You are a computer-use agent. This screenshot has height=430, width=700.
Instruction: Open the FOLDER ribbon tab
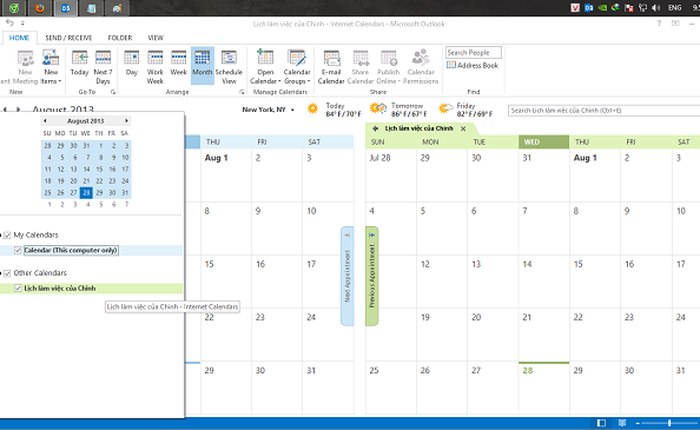tap(120, 38)
